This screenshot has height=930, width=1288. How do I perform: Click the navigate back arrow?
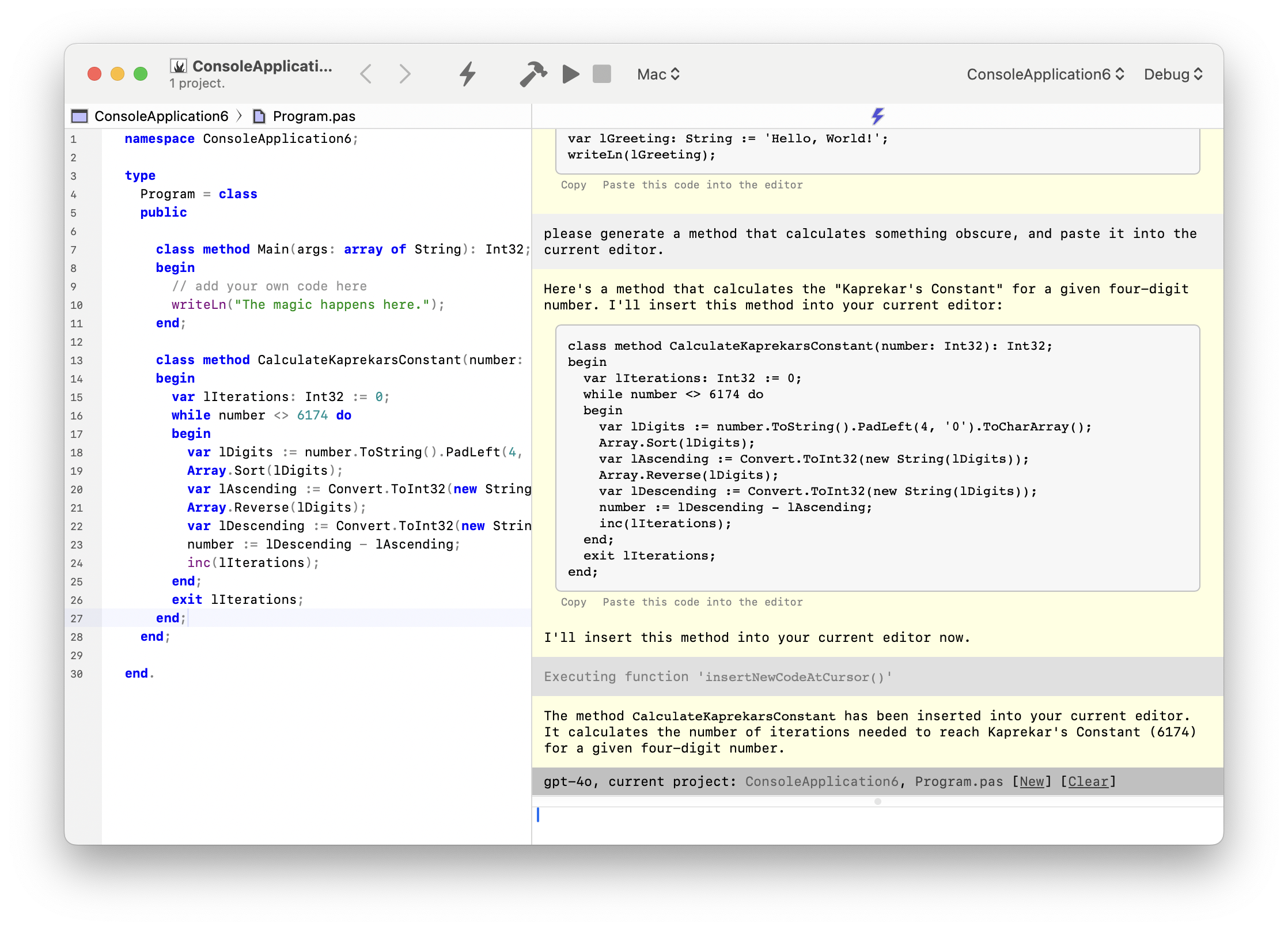(366, 74)
